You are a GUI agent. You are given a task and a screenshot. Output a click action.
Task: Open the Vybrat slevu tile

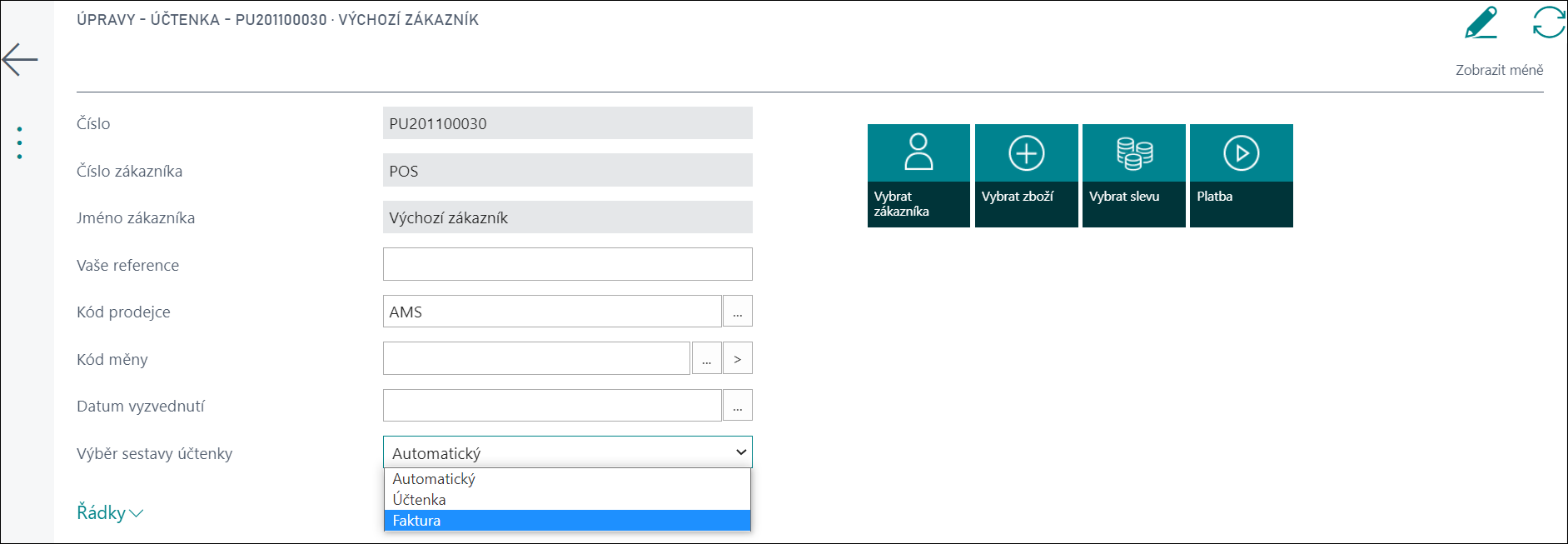tap(1133, 176)
